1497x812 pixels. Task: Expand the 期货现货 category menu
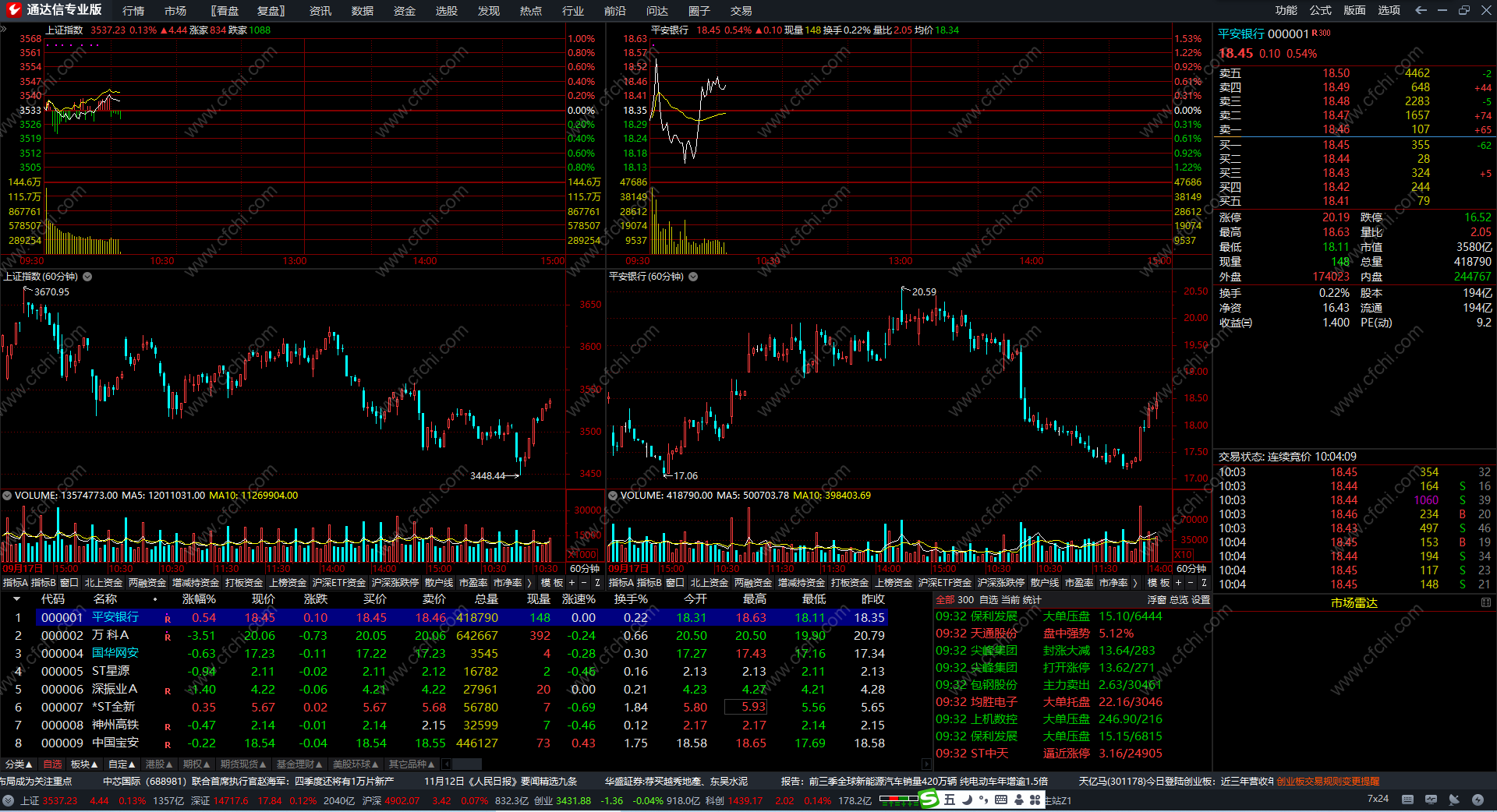click(243, 764)
